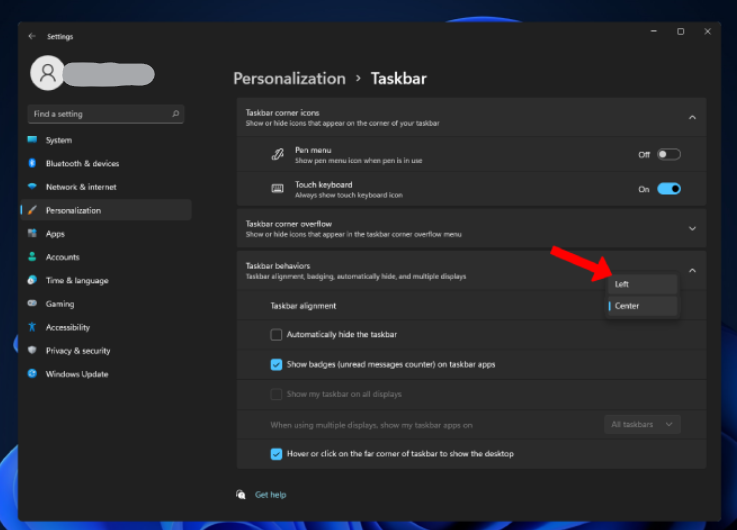737x530 pixels.
Task: Go to Network & internet category
Action: coord(106,187)
